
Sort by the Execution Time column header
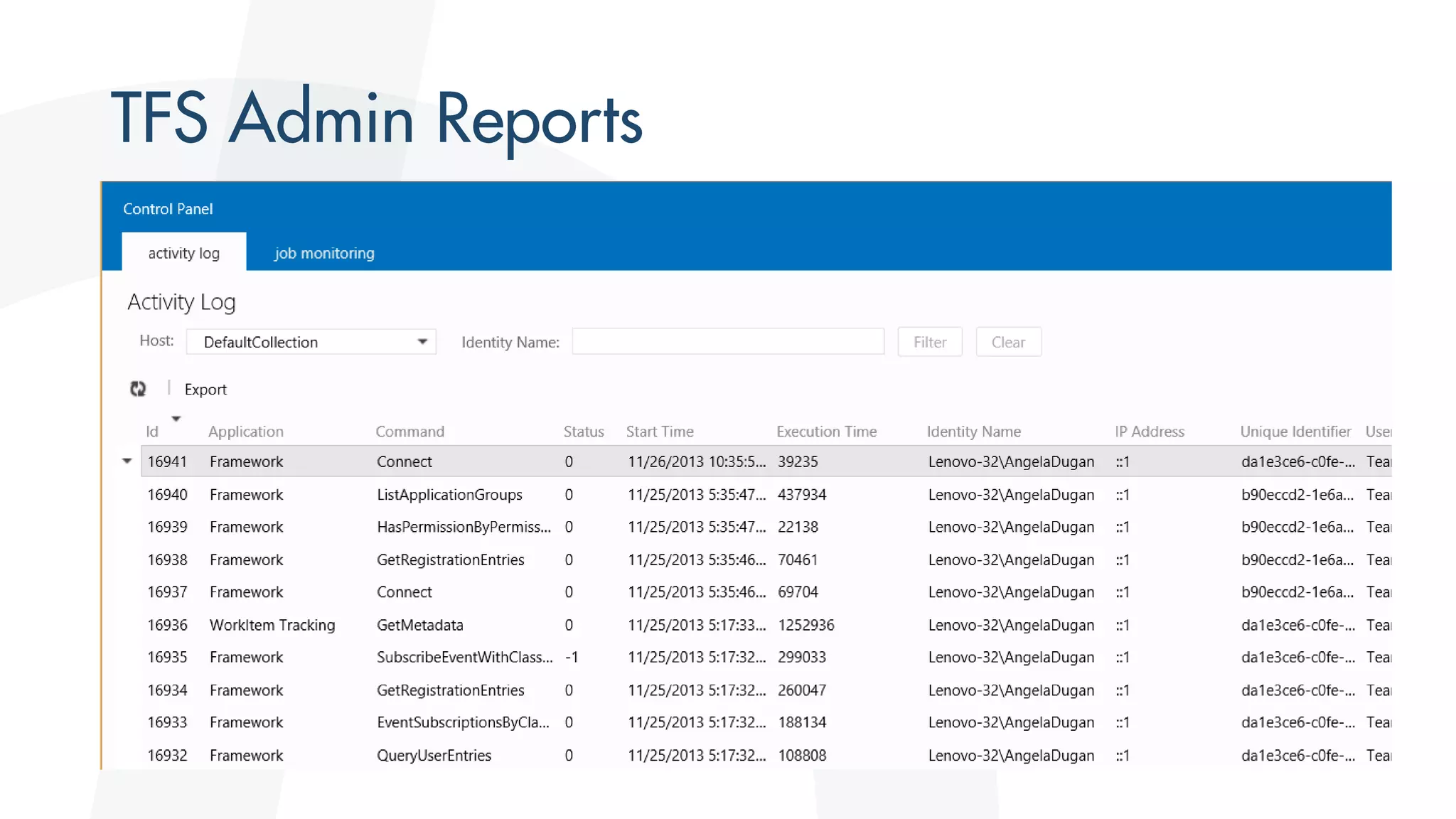pyautogui.click(x=826, y=432)
